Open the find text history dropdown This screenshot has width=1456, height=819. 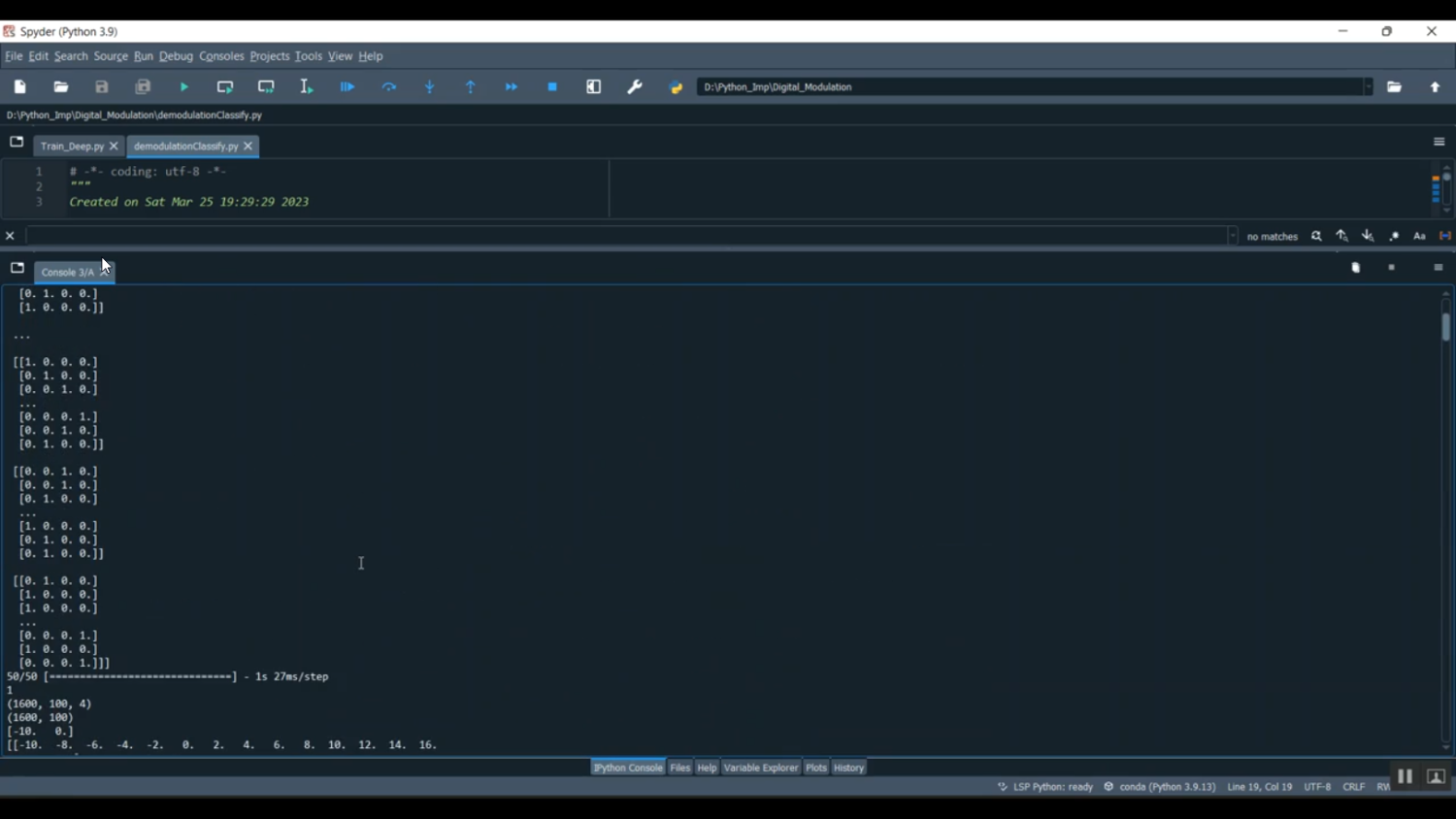tap(1233, 236)
